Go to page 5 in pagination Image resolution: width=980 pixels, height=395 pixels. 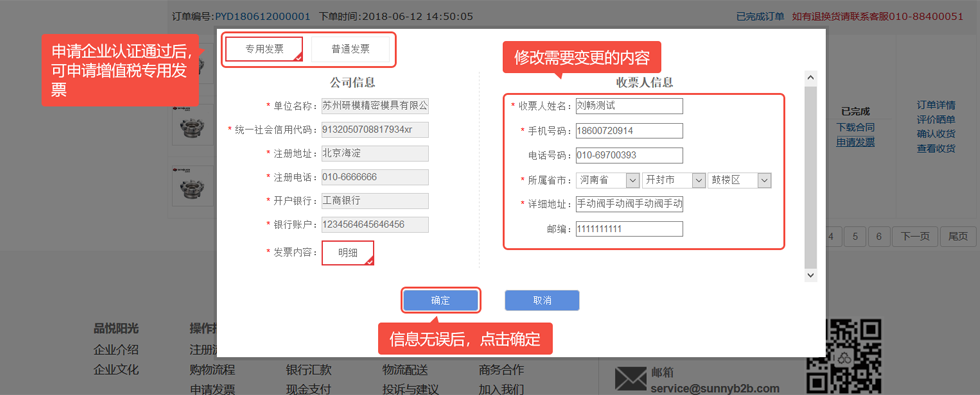point(855,236)
